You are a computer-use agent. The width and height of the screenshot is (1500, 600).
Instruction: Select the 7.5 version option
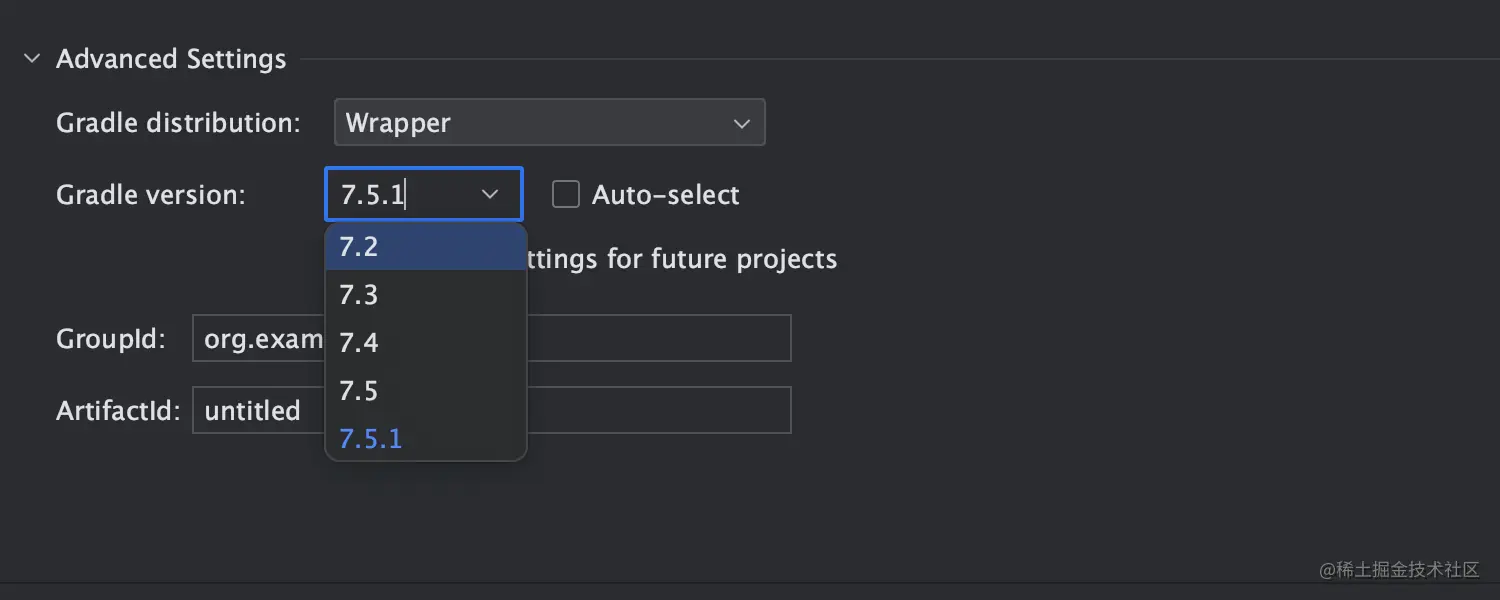pos(426,391)
